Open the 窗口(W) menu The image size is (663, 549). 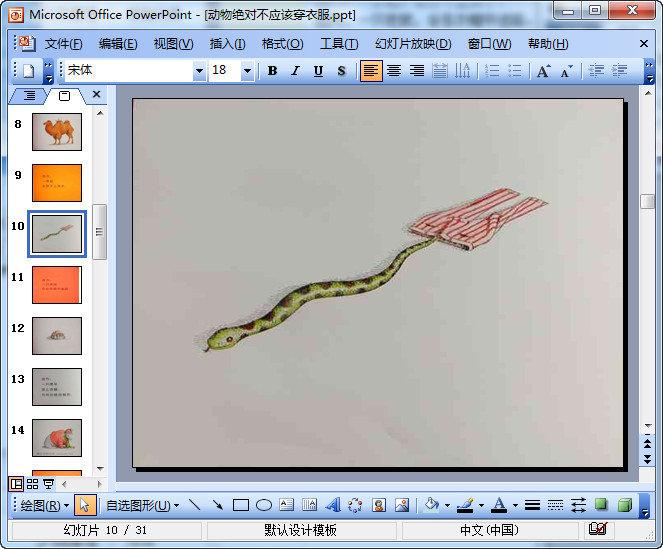(489, 44)
